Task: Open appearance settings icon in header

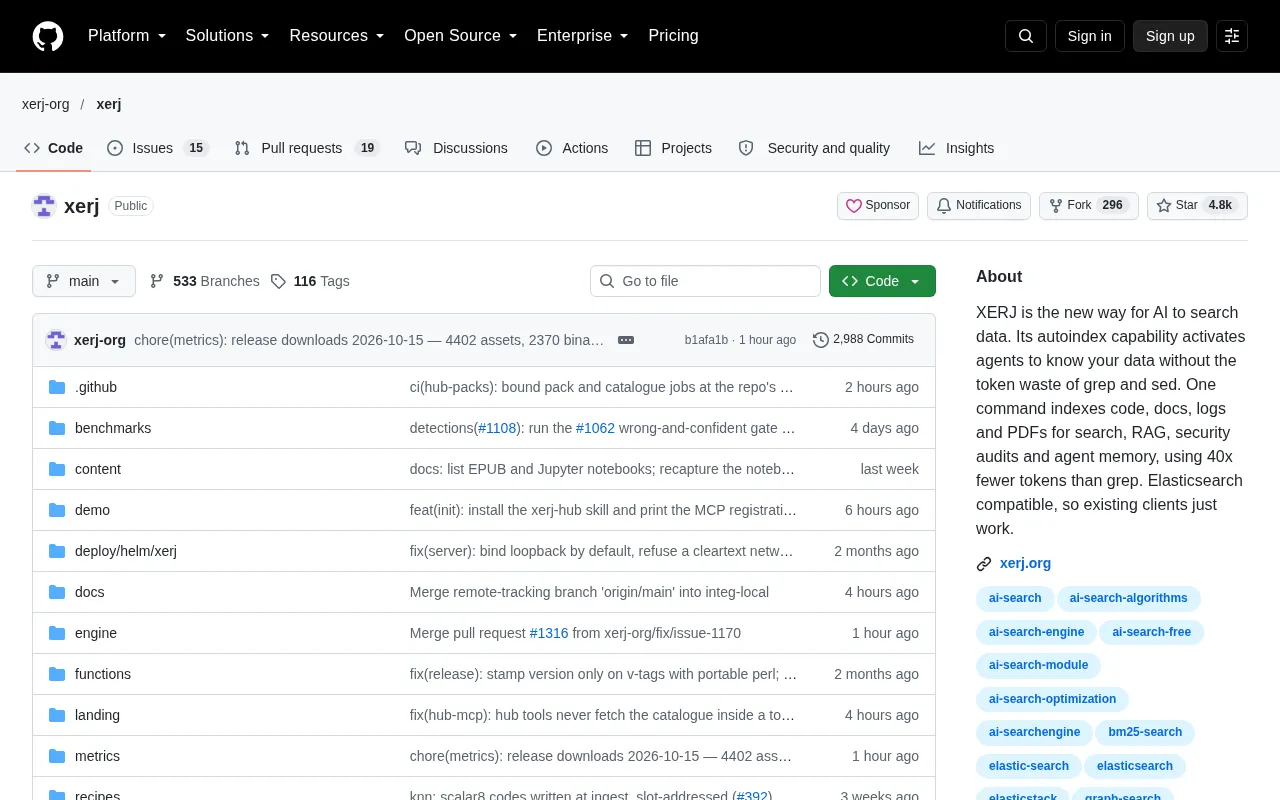Action: 1232,36
